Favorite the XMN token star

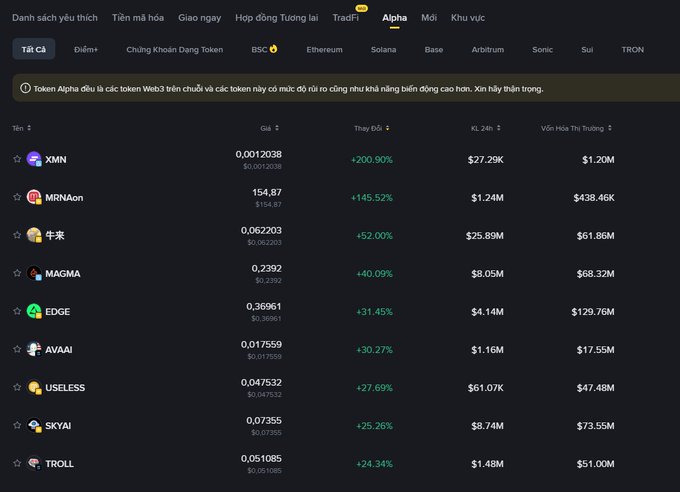click(17, 159)
